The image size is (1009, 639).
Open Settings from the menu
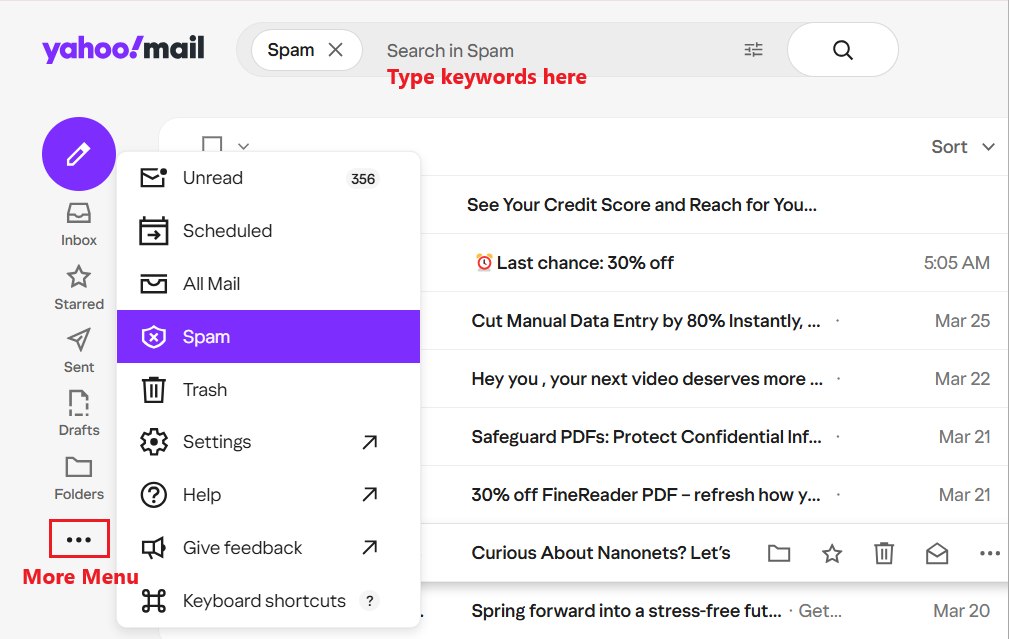point(217,441)
